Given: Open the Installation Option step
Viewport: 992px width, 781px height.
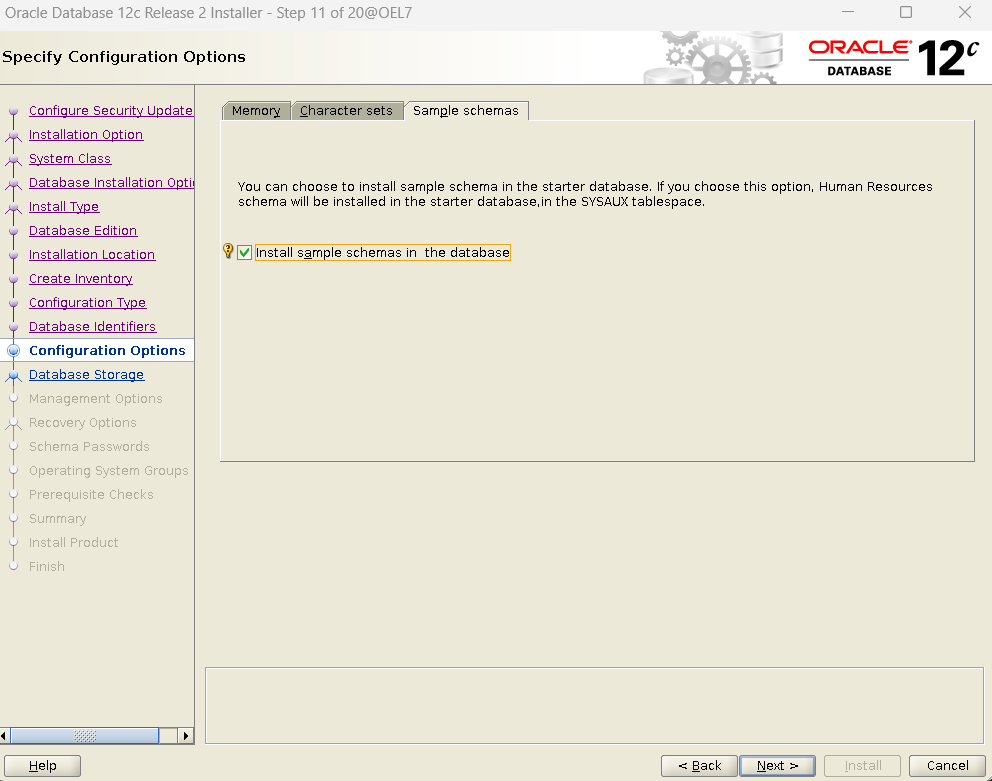Looking at the screenshot, I should click(86, 134).
